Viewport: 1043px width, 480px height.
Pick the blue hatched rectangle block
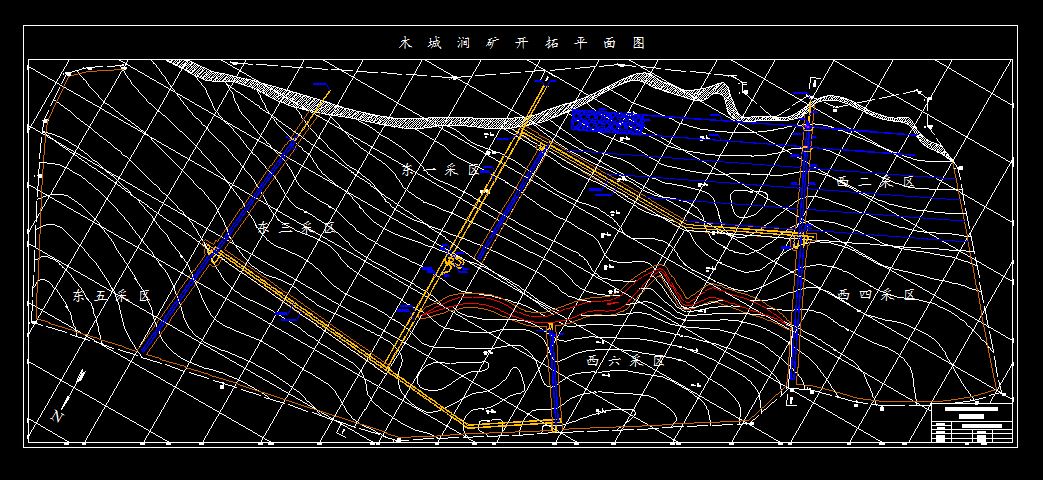pyautogui.click(x=607, y=122)
